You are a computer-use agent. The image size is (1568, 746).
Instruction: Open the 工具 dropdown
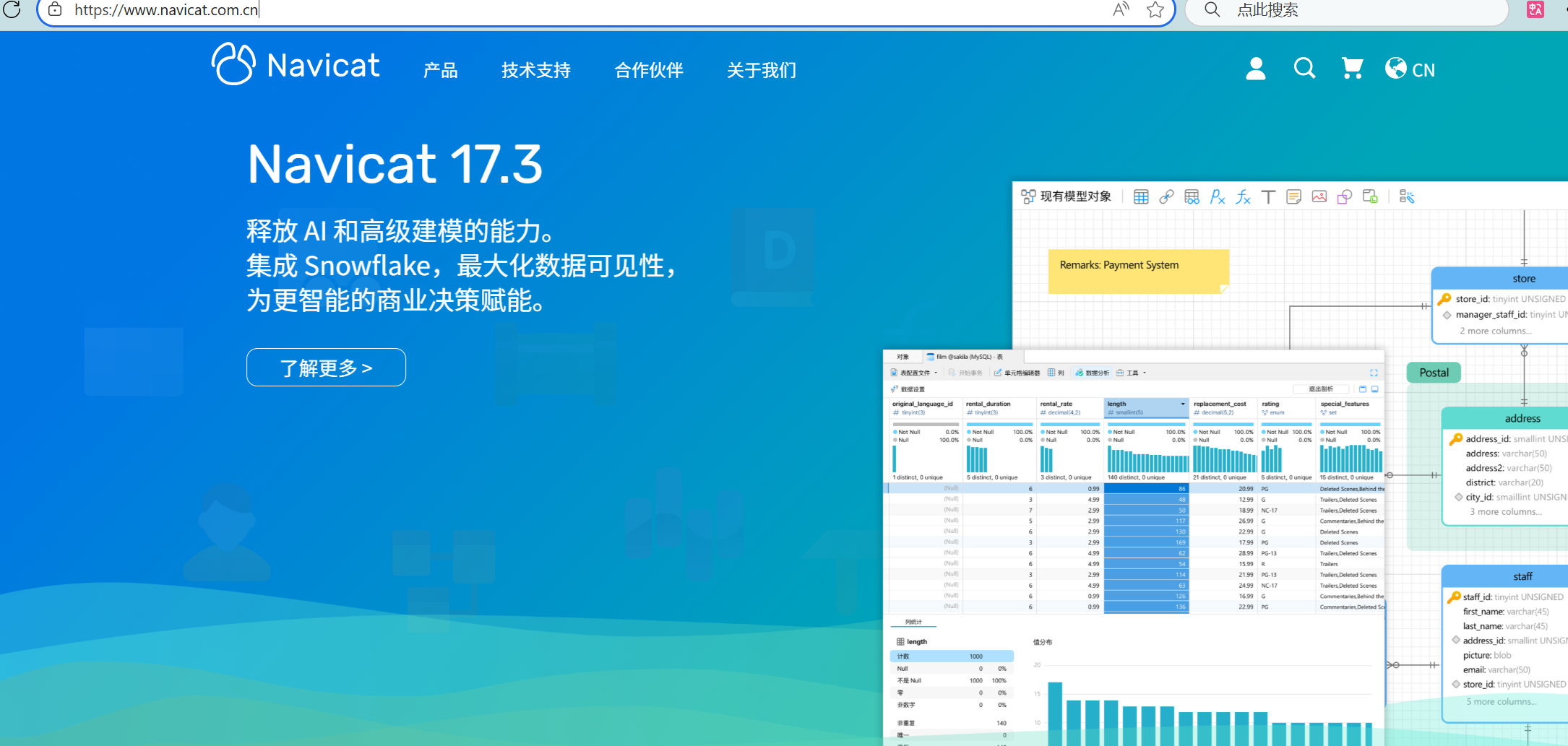pos(1131,373)
